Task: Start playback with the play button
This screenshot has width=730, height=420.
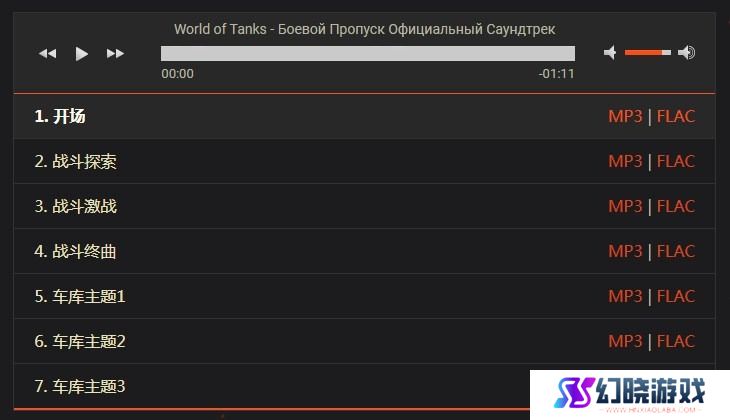Action: point(81,54)
